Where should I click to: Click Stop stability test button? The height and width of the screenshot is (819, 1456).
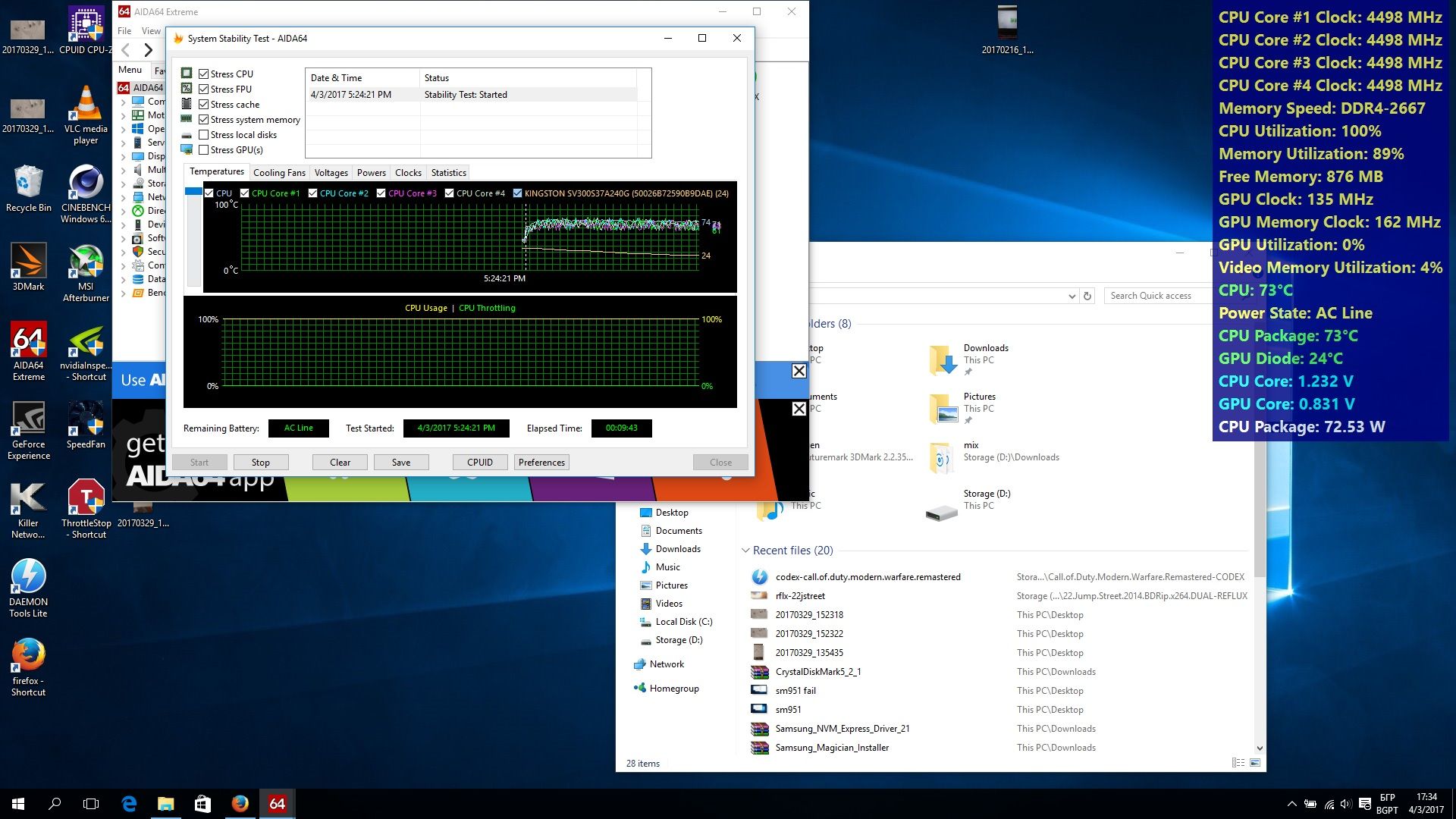(260, 463)
